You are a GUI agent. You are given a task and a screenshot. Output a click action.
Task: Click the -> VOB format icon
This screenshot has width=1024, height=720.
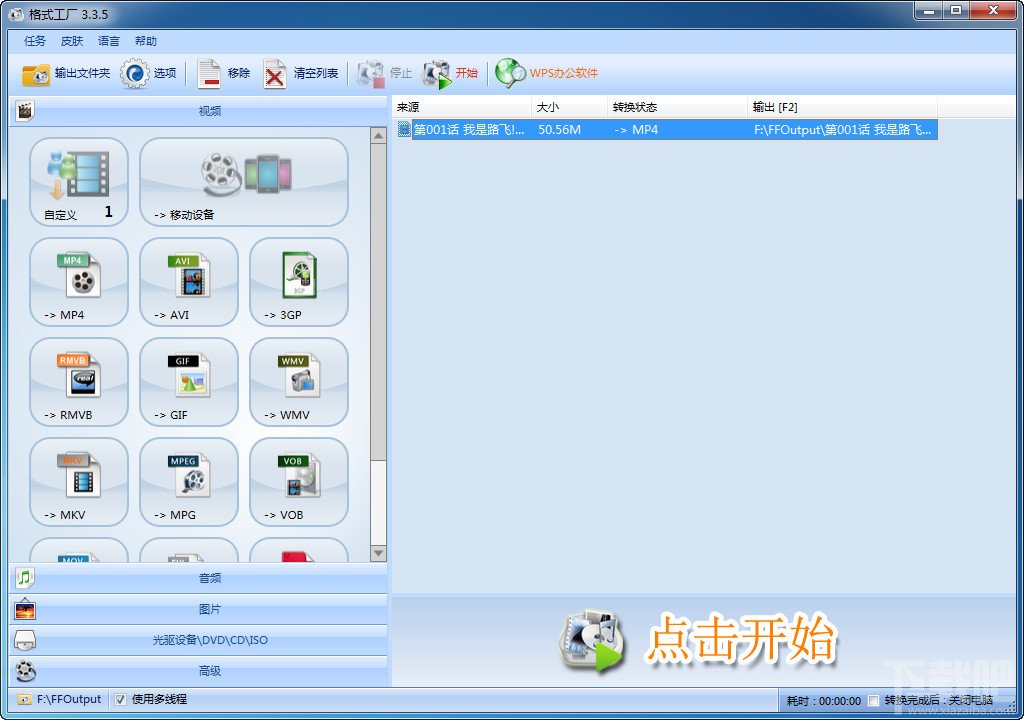(x=298, y=482)
